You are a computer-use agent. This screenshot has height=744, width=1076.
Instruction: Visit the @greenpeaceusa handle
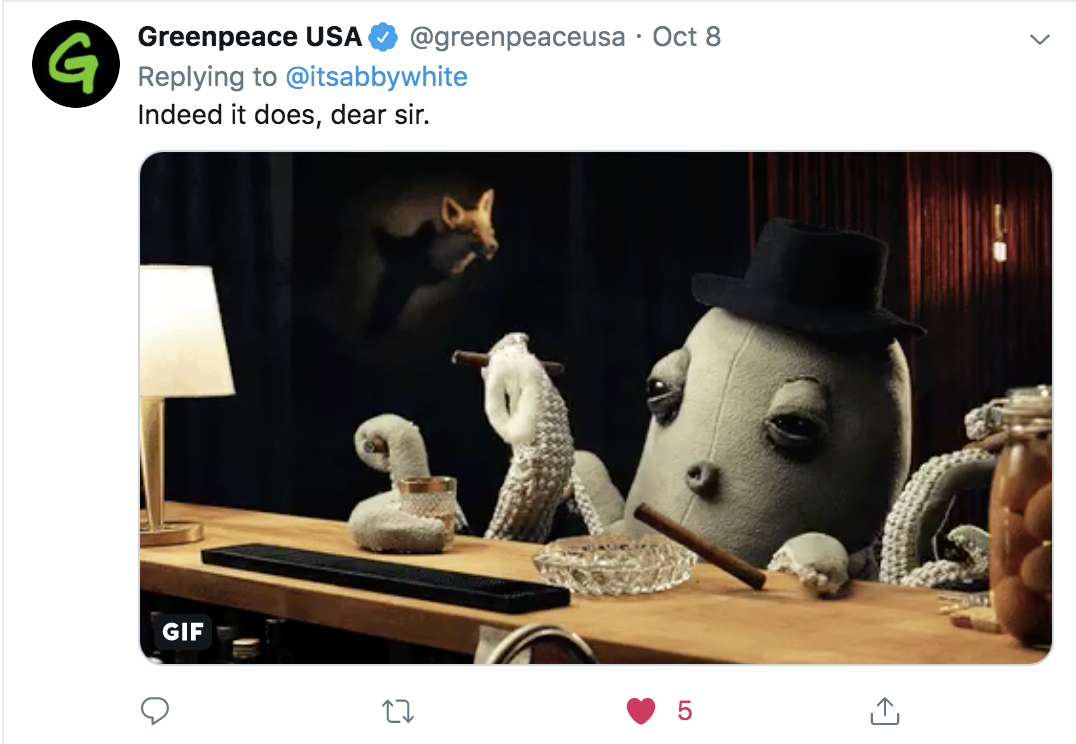(x=517, y=37)
